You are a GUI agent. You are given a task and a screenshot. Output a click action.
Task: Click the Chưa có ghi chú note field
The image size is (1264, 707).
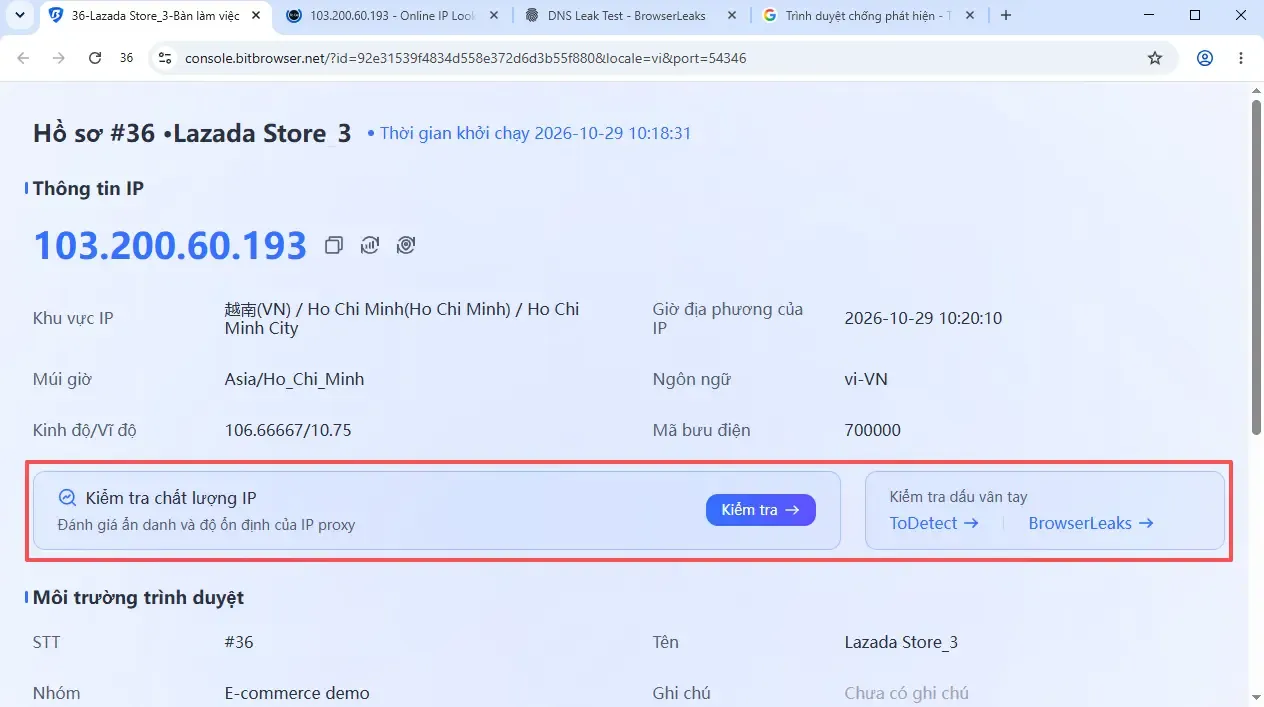click(906, 693)
